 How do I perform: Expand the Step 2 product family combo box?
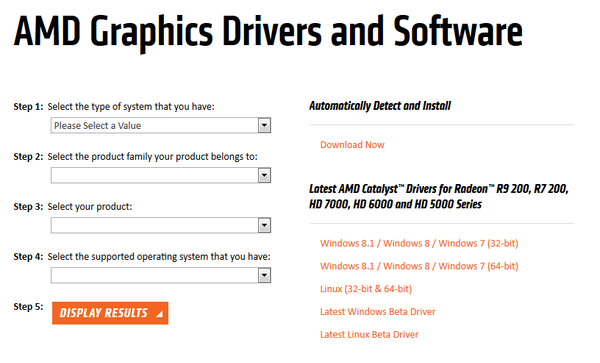pyautogui.click(x=161, y=176)
